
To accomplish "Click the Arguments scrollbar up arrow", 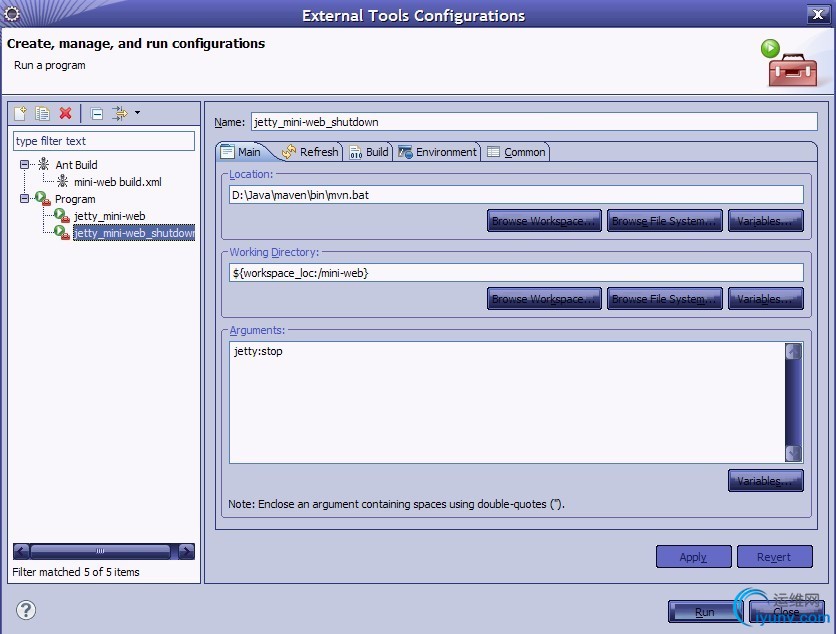I will (793, 351).
